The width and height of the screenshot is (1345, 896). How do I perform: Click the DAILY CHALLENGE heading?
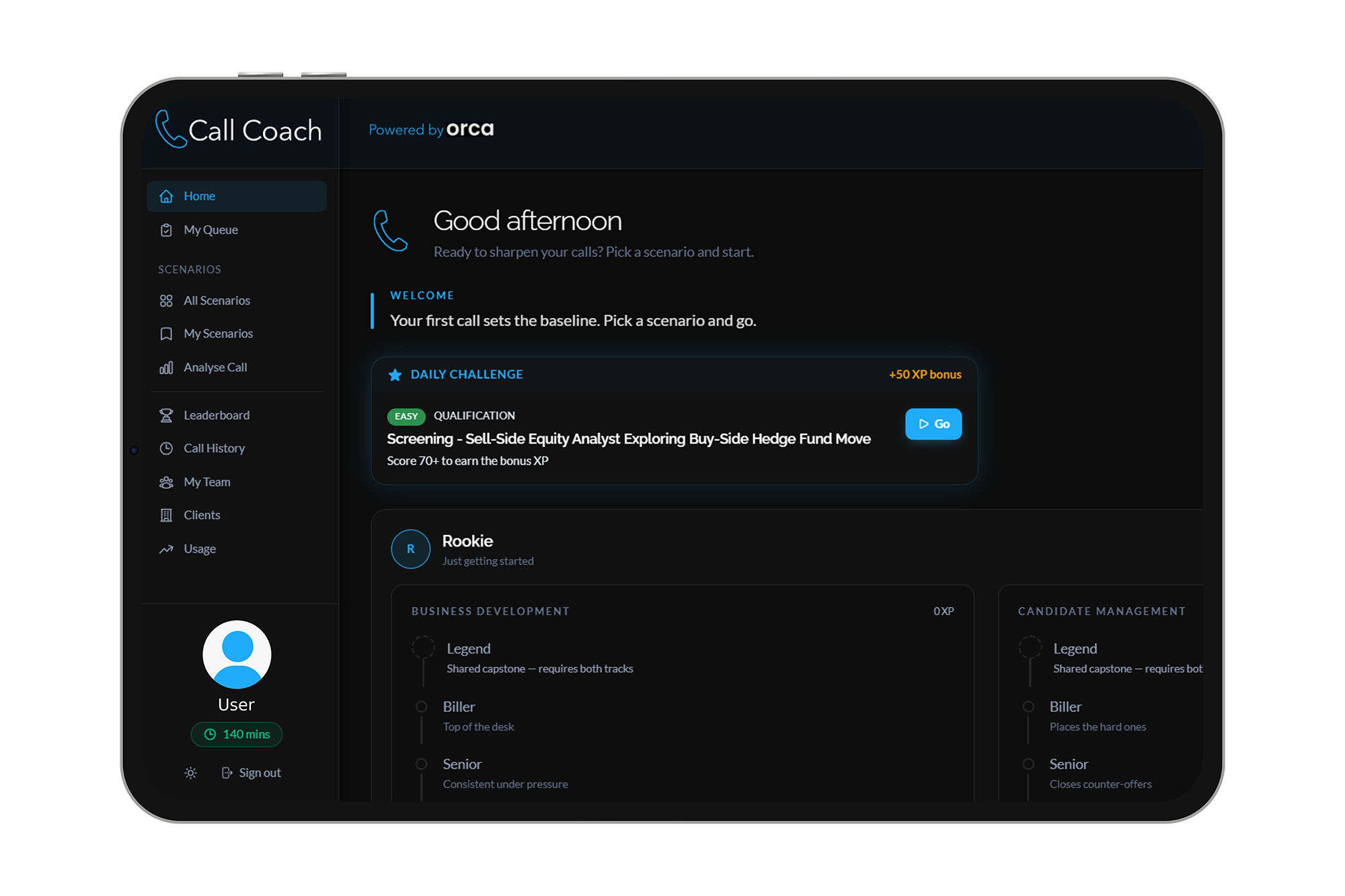pyautogui.click(x=467, y=374)
